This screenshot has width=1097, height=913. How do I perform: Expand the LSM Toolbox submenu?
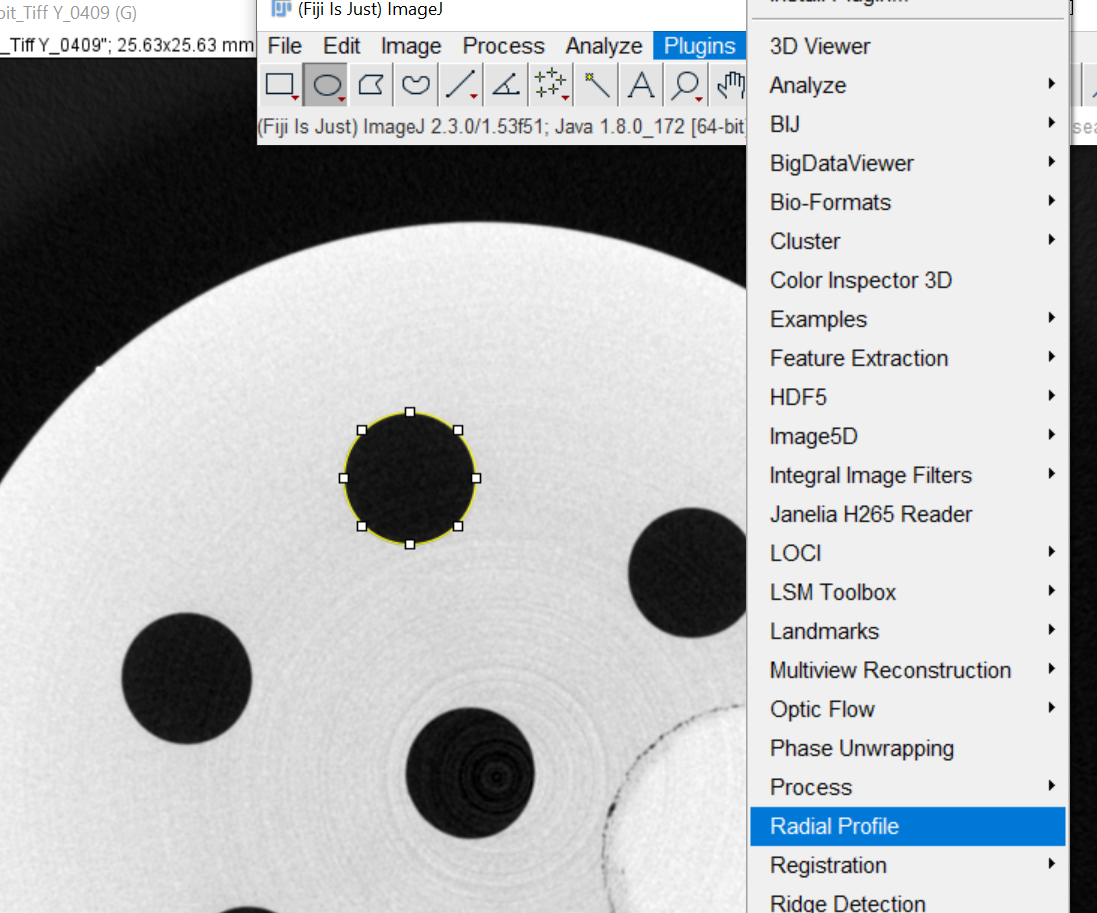pos(907,593)
